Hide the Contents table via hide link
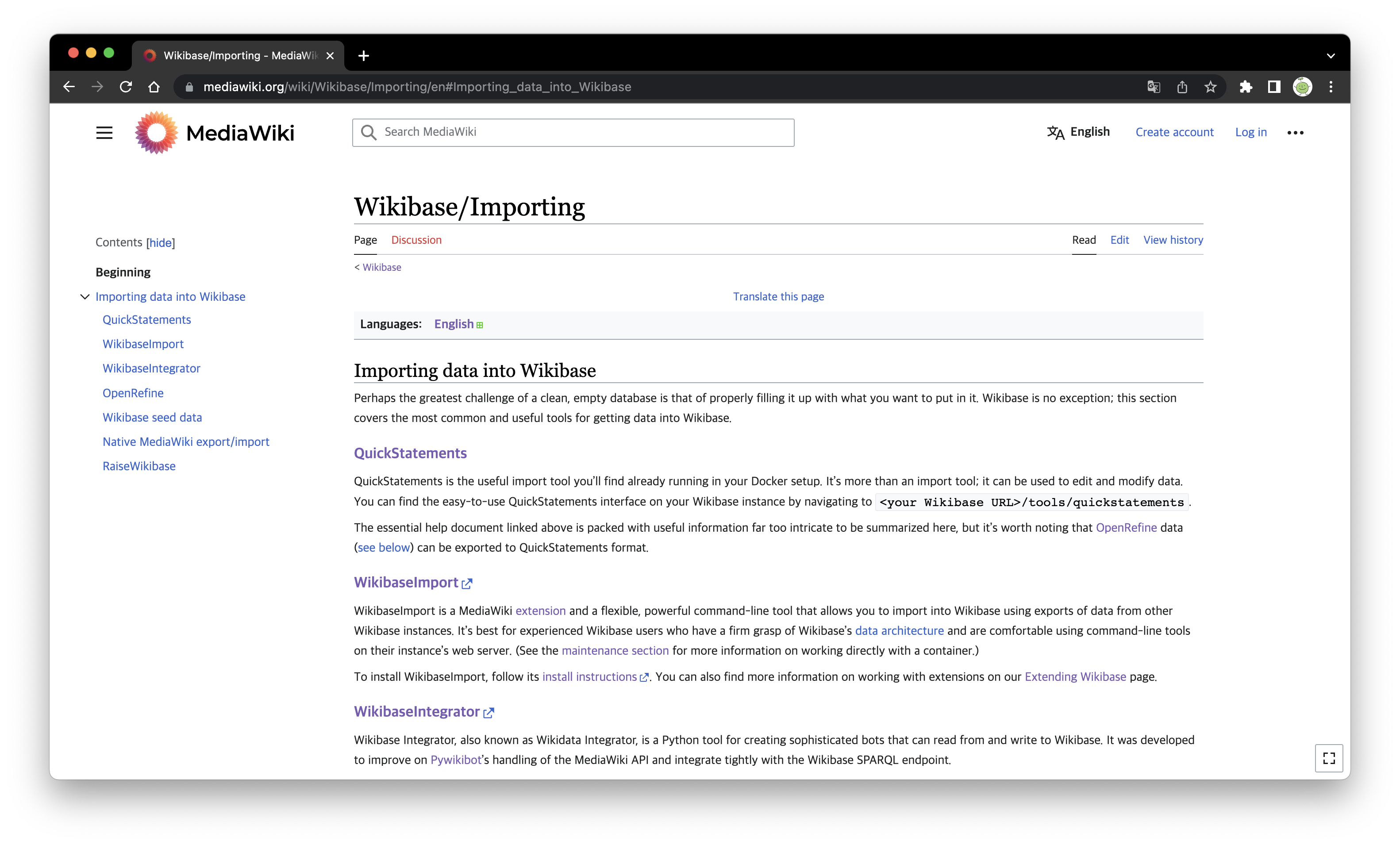 pos(161,242)
